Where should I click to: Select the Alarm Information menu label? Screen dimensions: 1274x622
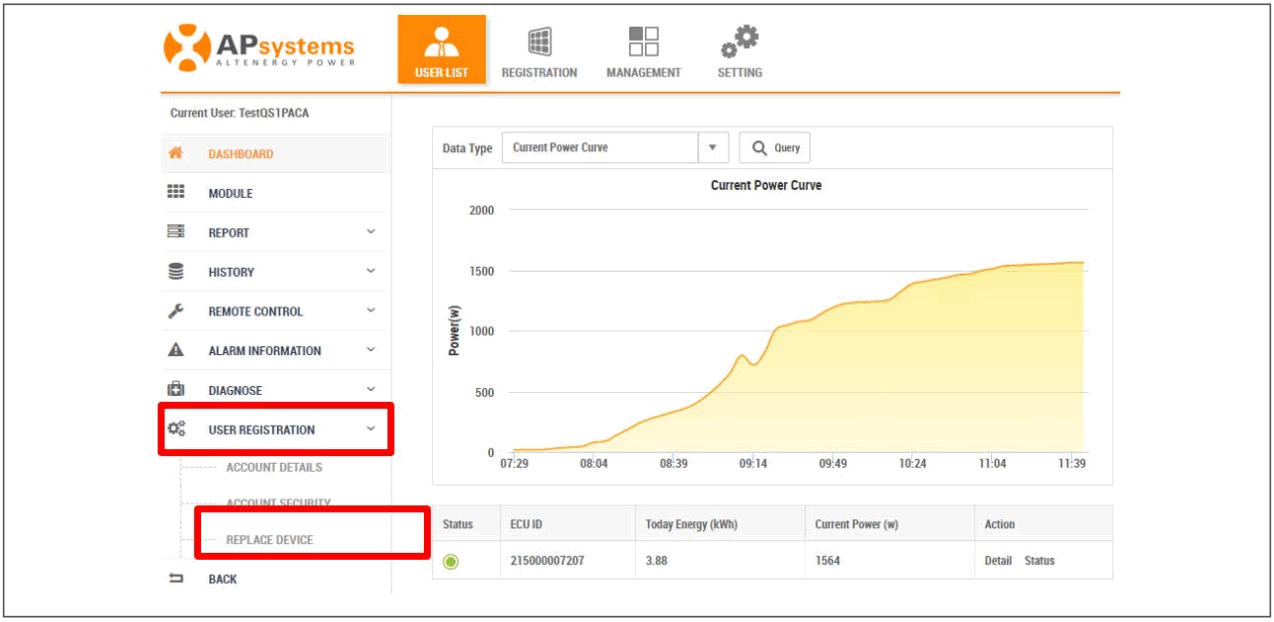[265, 351]
